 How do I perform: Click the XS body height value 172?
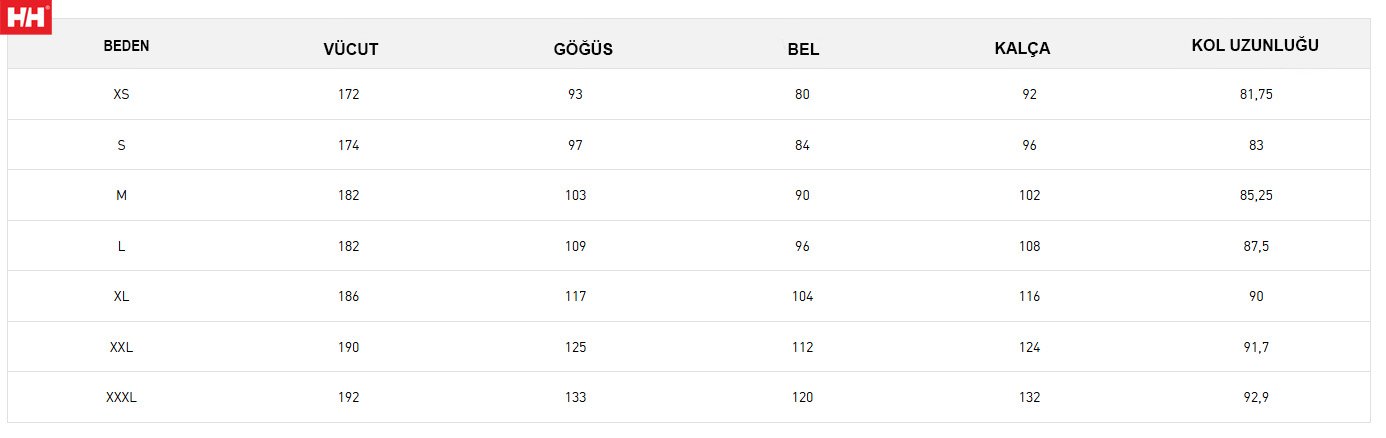[348, 94]
